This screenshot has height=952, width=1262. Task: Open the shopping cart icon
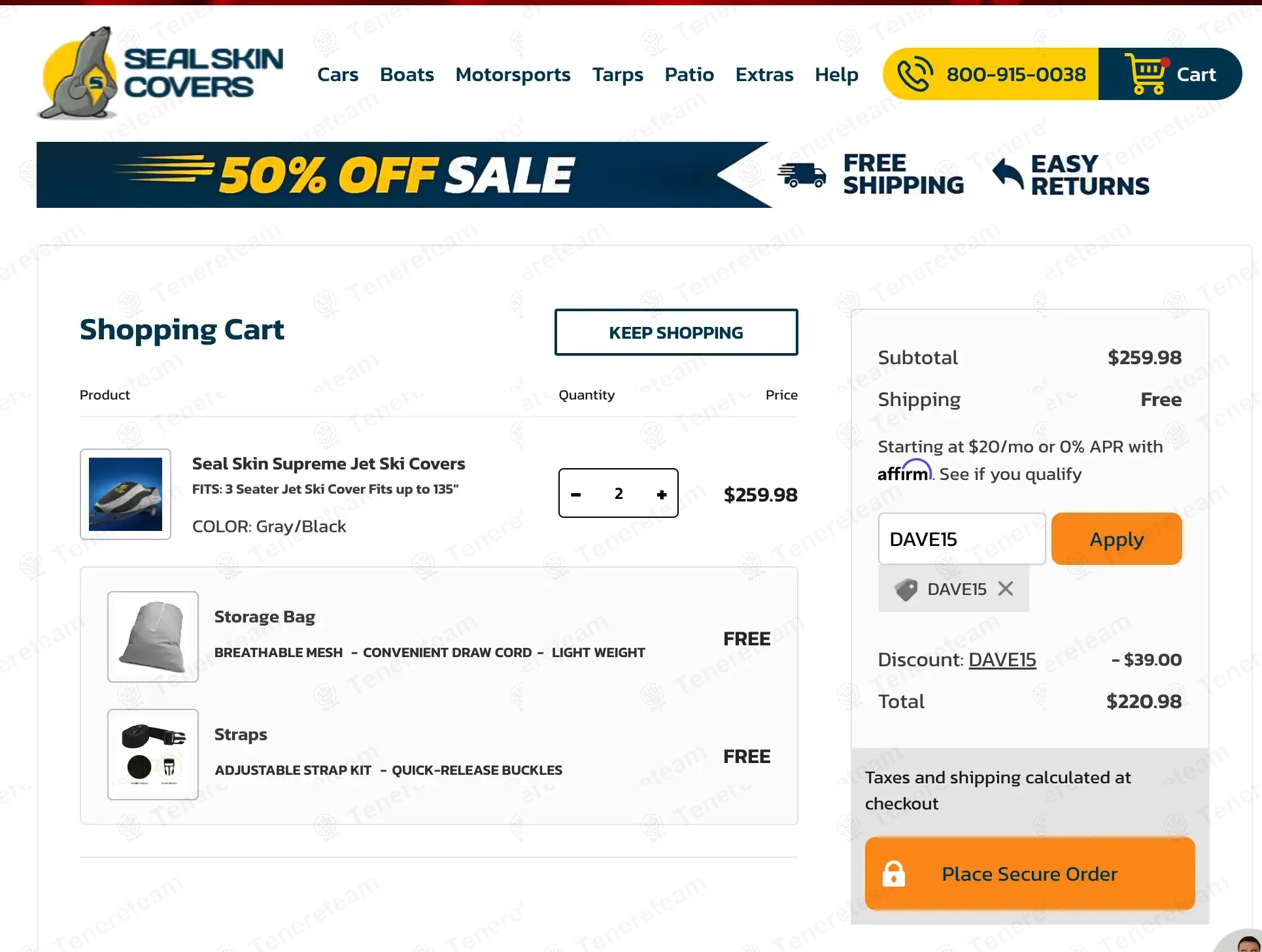[x=1145, y=74]
